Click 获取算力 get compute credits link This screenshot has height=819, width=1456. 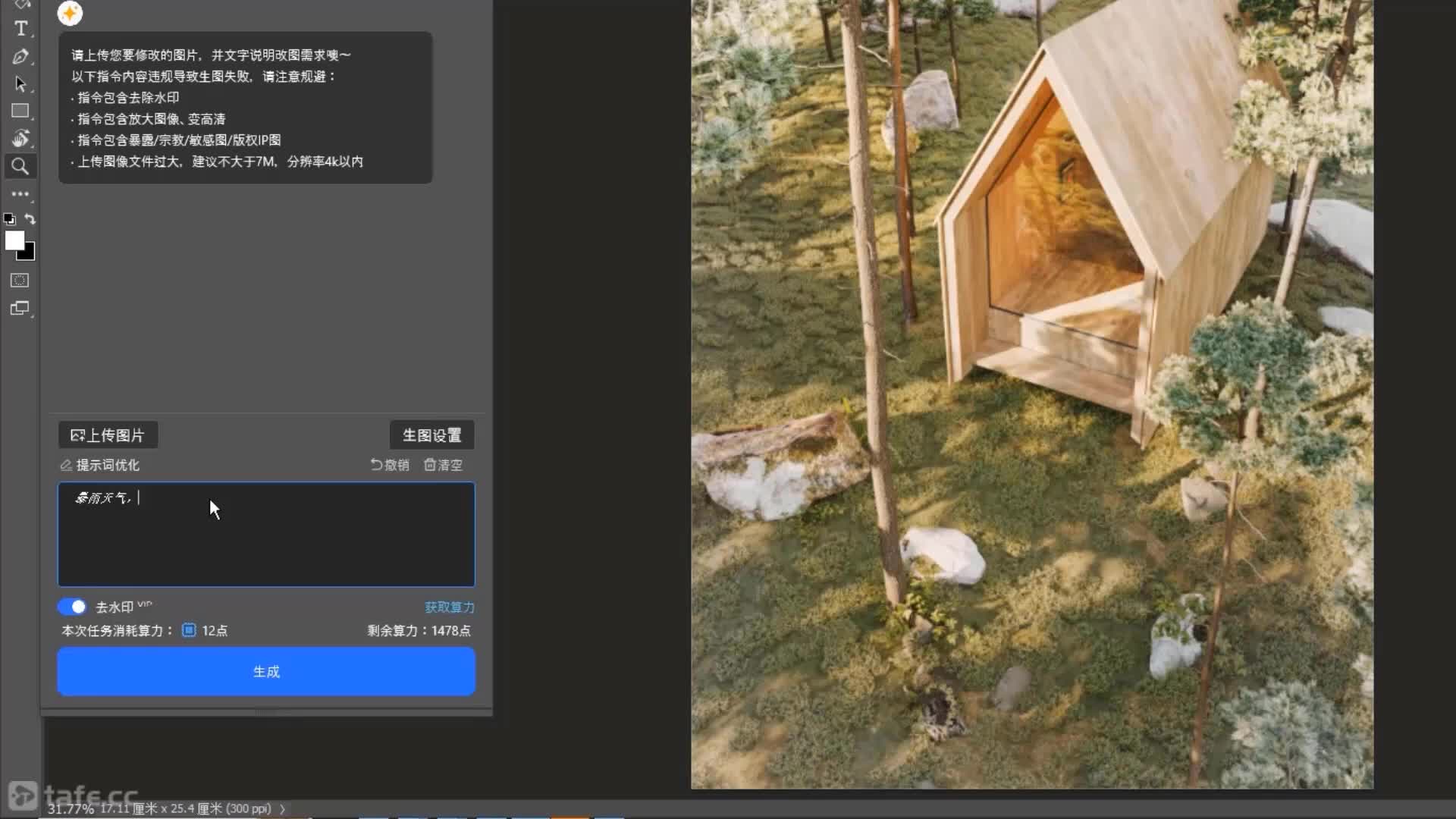coord(450,607)
